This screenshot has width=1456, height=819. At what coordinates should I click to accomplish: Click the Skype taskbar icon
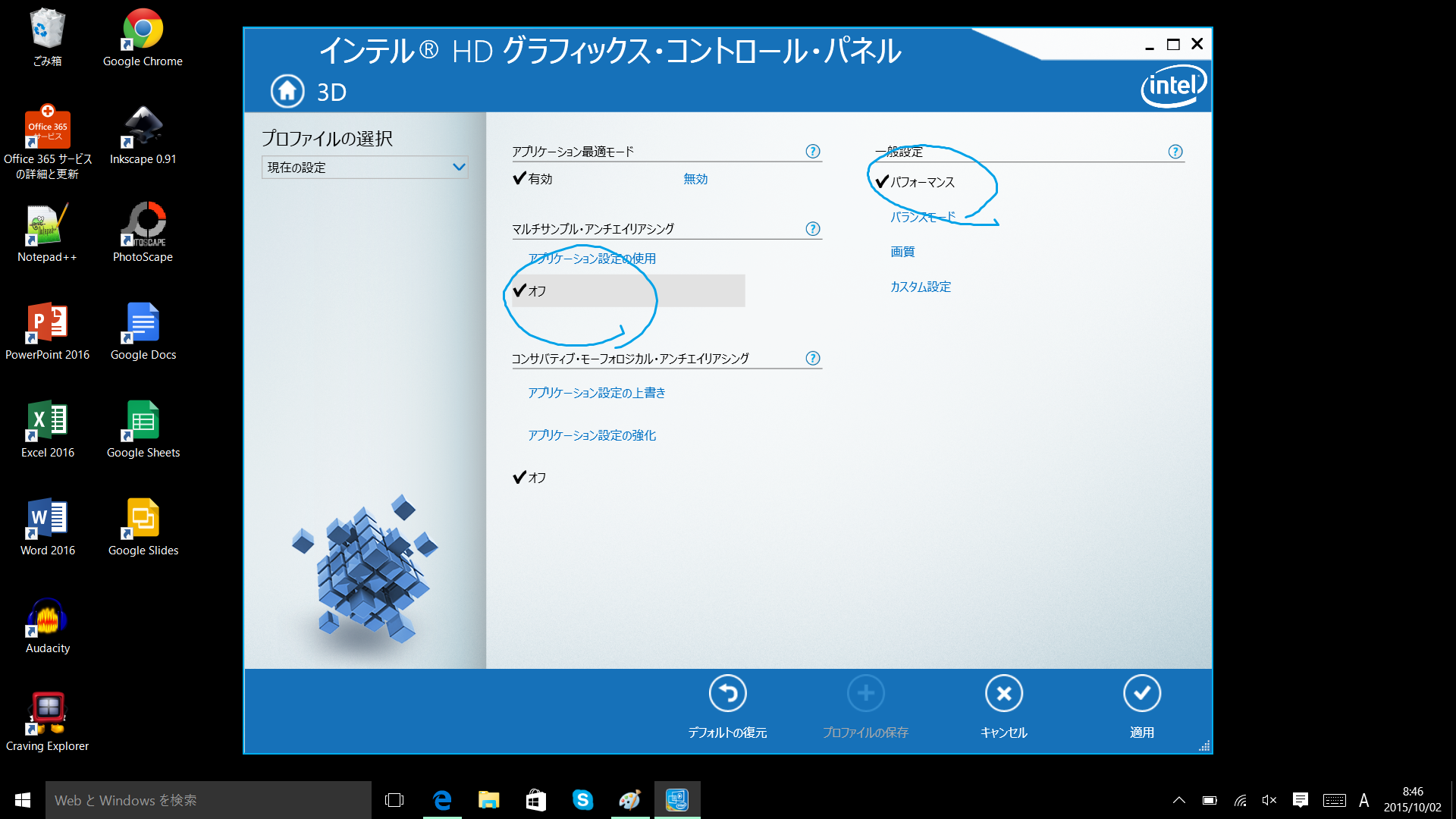(x=582, y=800)
